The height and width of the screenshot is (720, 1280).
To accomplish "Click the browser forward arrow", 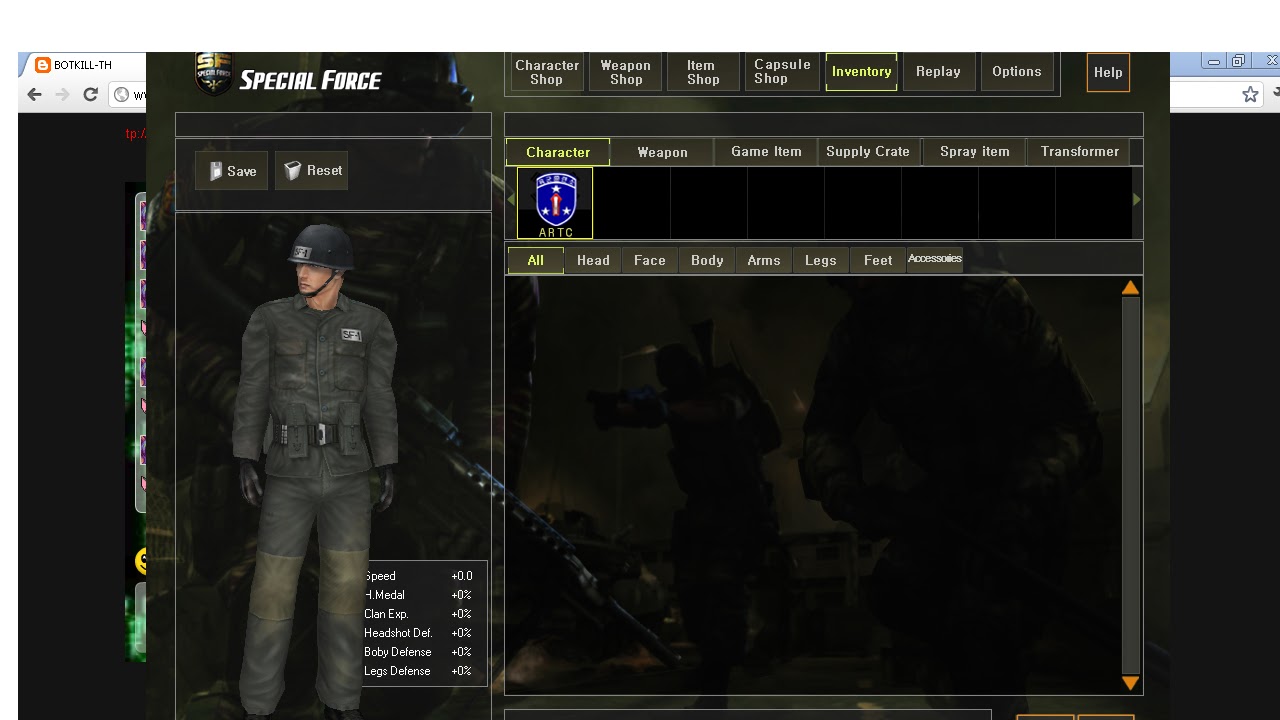I will pyautogui.click(x=62, y=95).
